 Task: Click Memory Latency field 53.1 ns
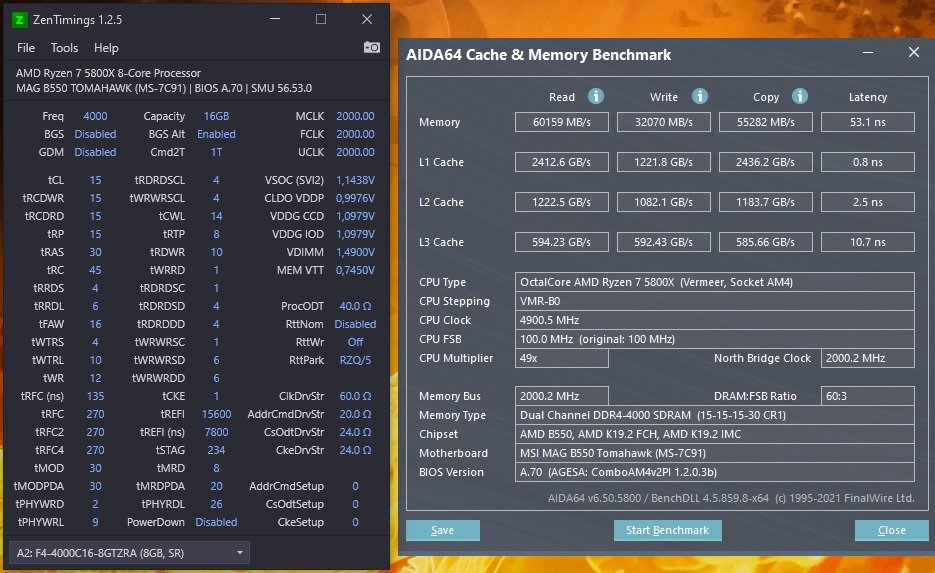point(868,122)
